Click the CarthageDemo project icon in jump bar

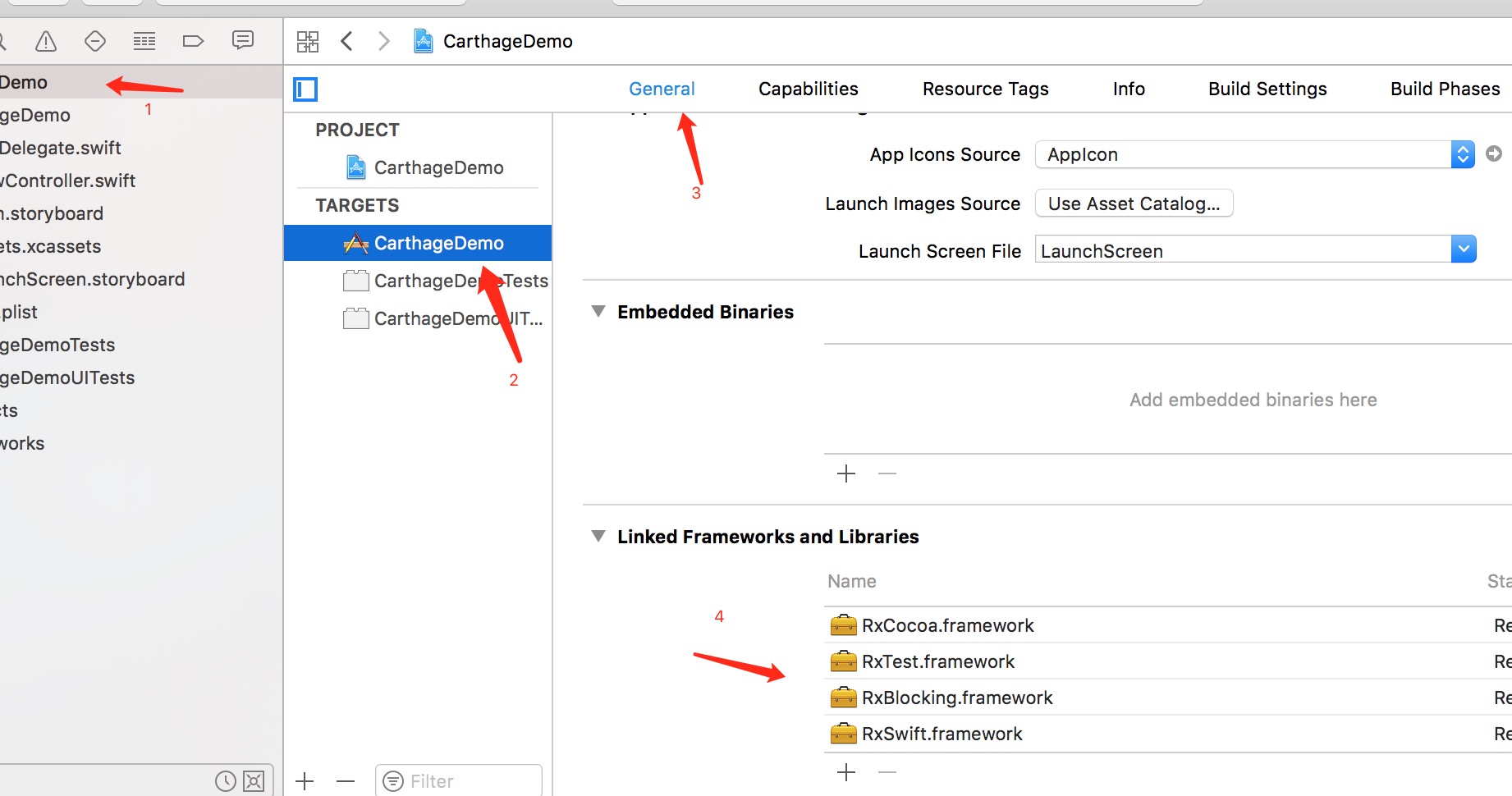424,41
